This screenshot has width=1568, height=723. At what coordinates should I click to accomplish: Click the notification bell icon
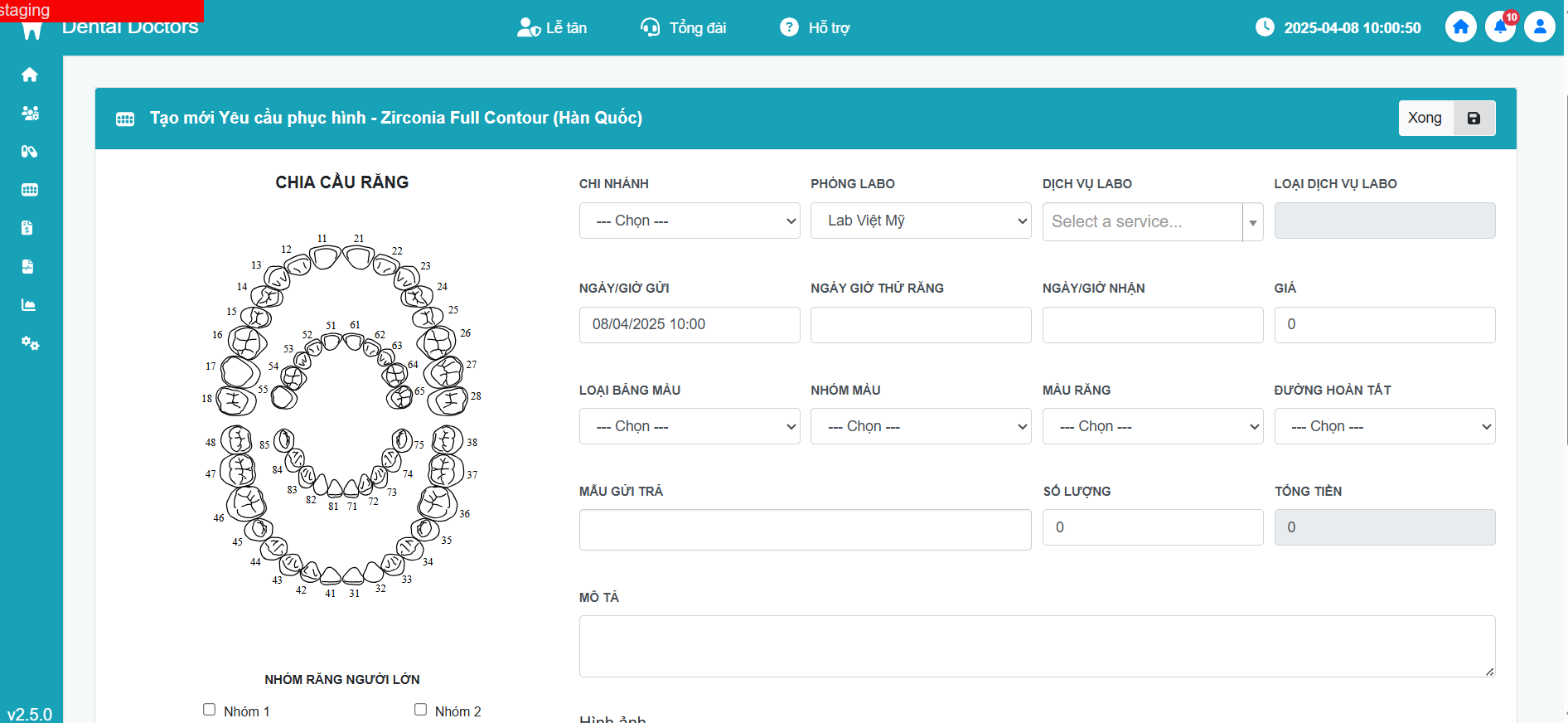(1500, 27)
